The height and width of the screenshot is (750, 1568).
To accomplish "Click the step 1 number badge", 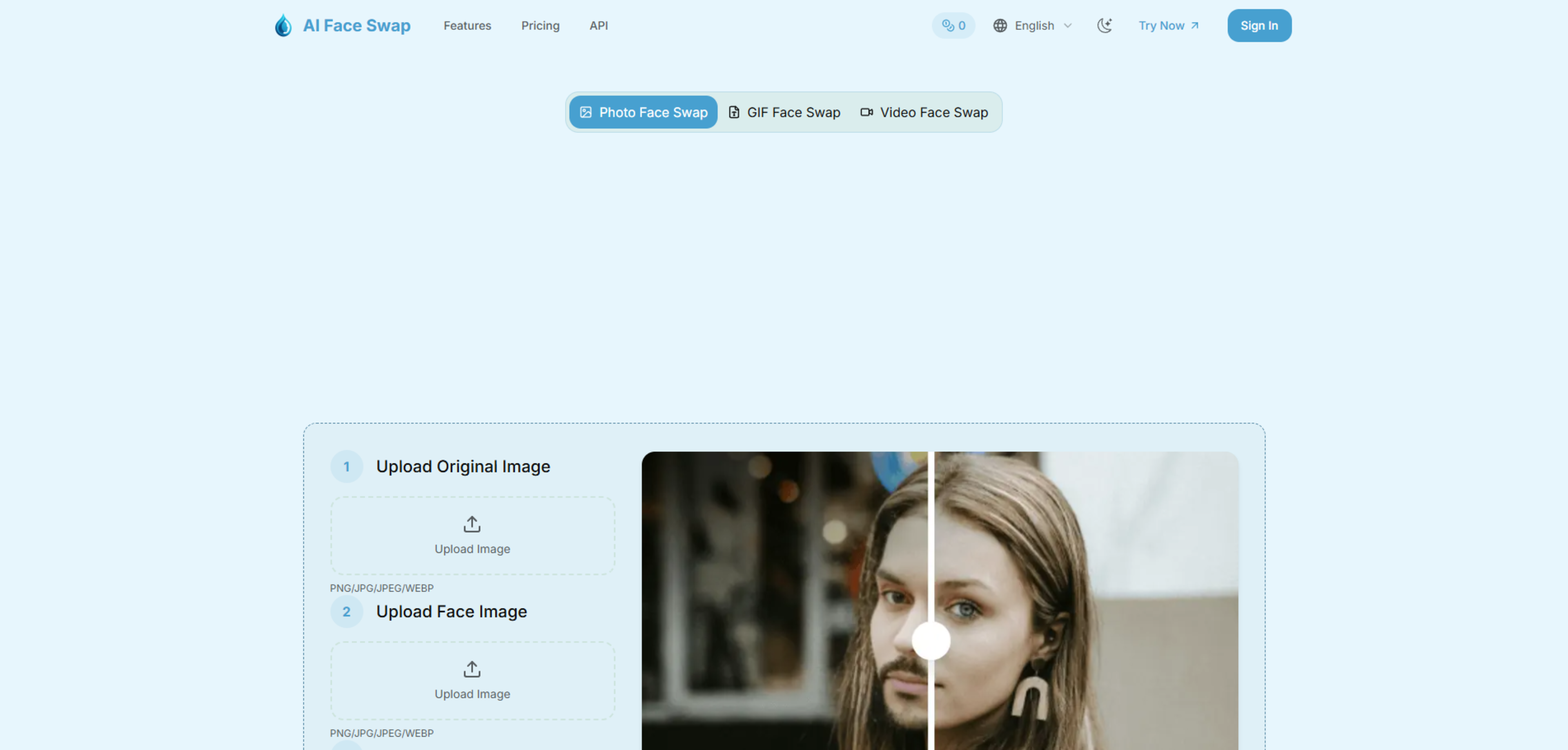I will (346, 467).
